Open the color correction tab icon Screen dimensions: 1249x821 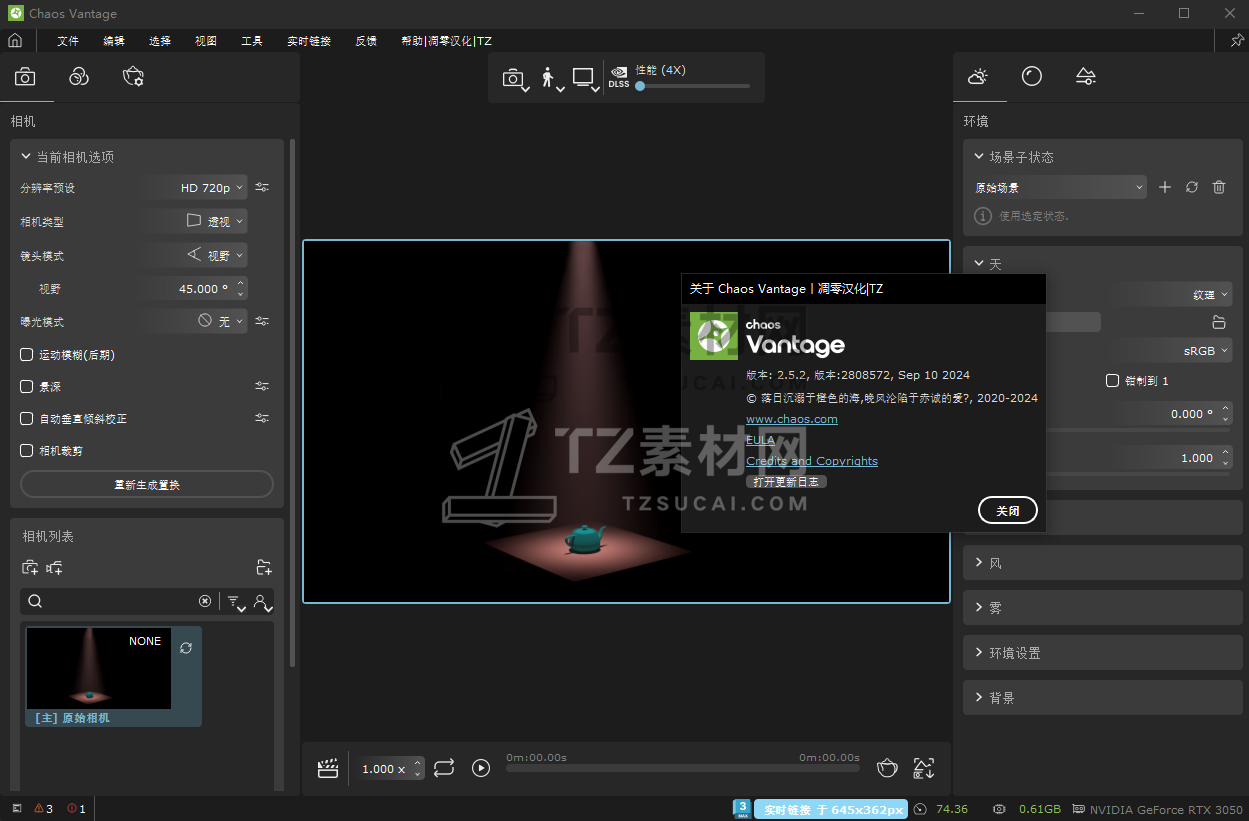tap(79, 77)
